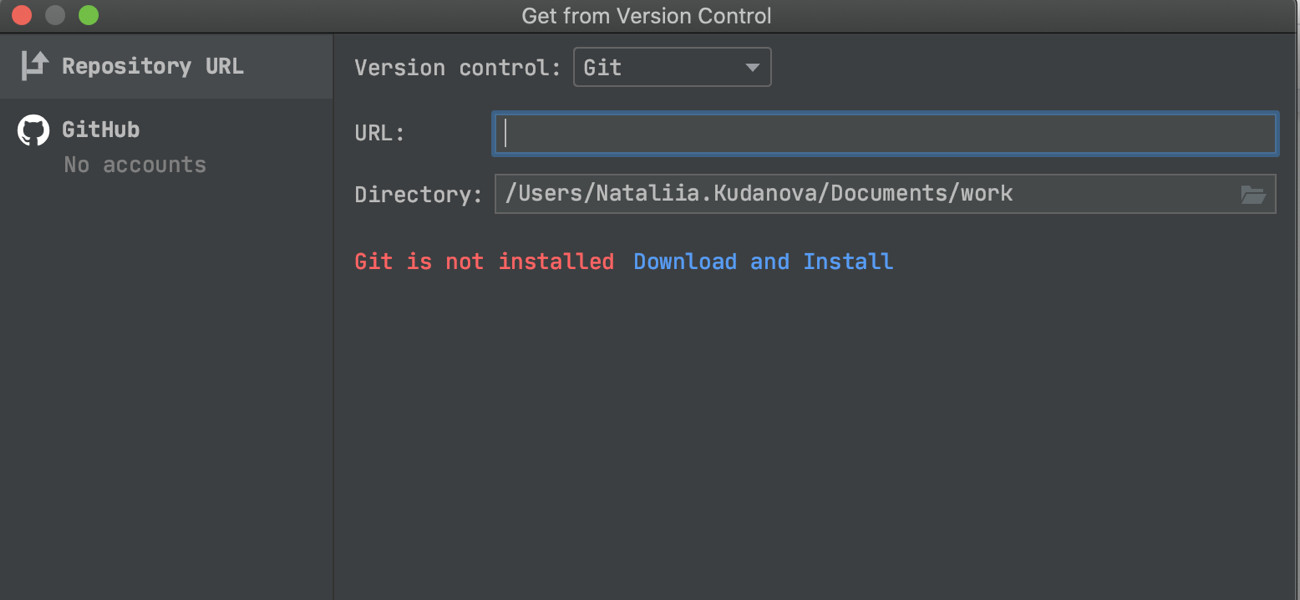Open the Version control Git dropdown

click(x=672, y=67)
